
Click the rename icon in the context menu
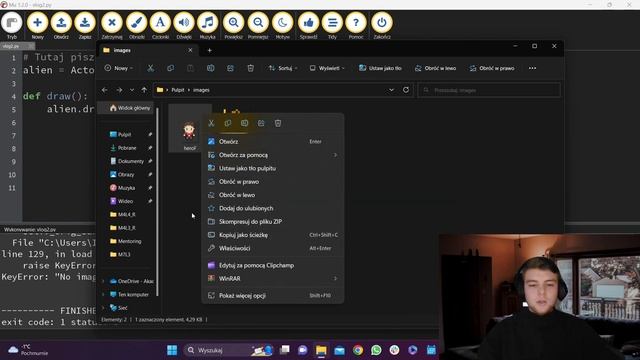click(x=244, y=123)
